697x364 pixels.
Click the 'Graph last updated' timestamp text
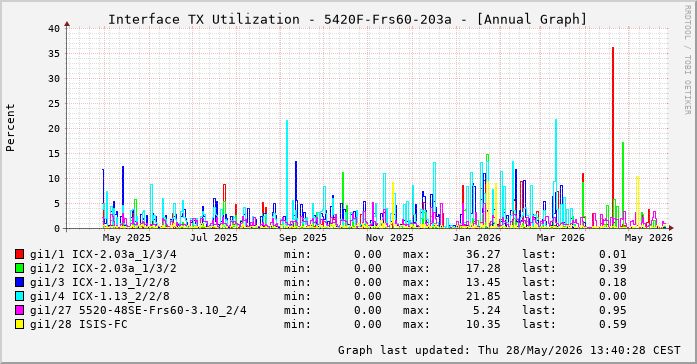tap(509, 350)
